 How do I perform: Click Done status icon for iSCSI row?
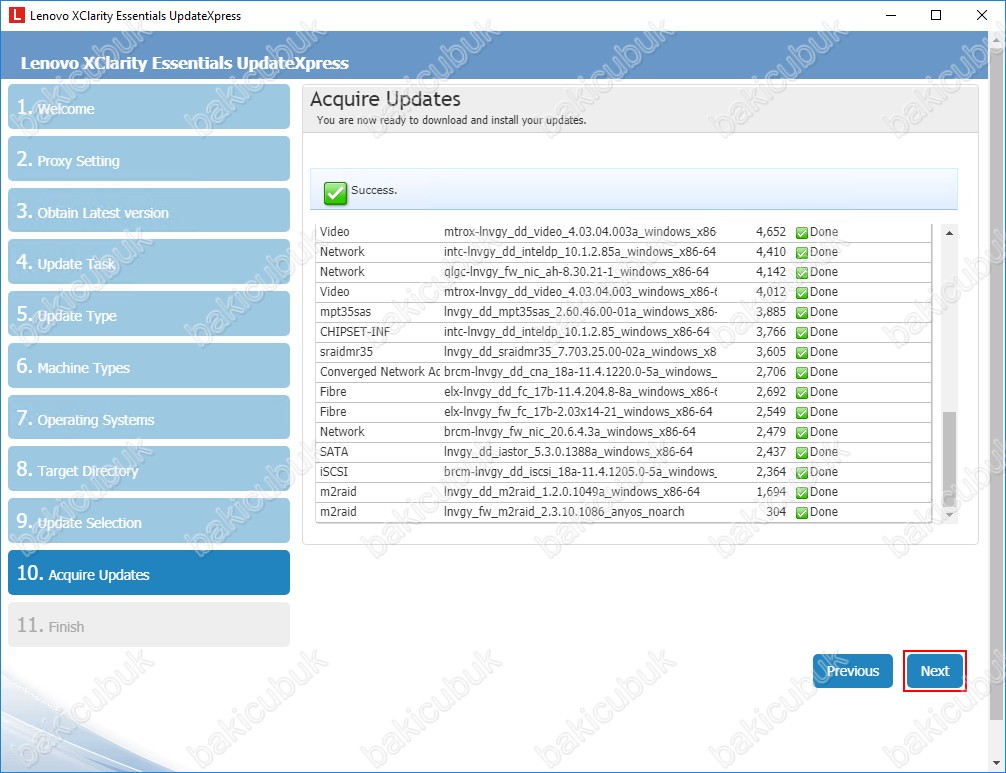(801, 472)
